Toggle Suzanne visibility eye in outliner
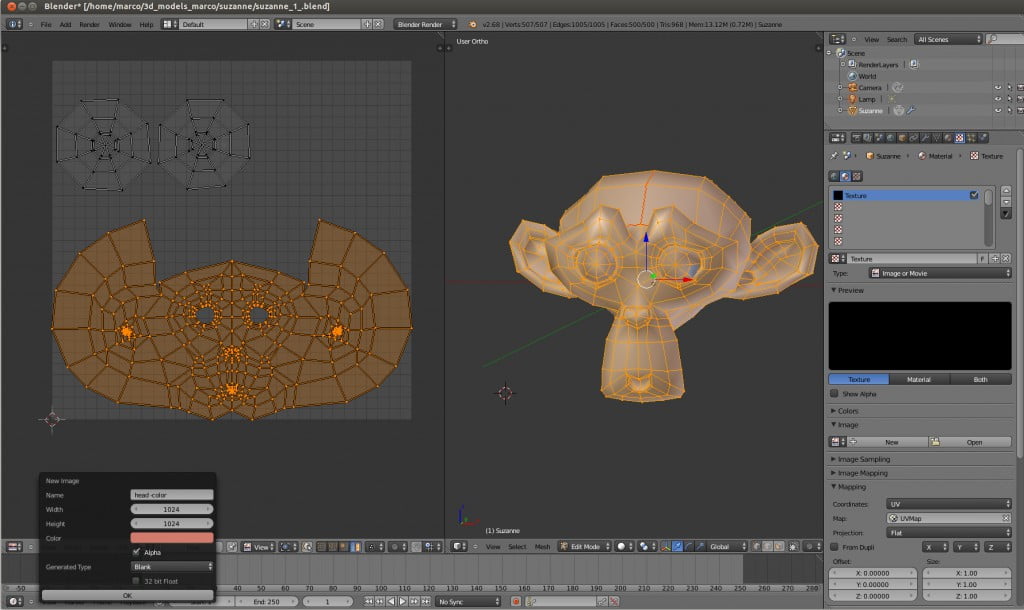This screenshot has height=610, width=1024. pos(998,111)
